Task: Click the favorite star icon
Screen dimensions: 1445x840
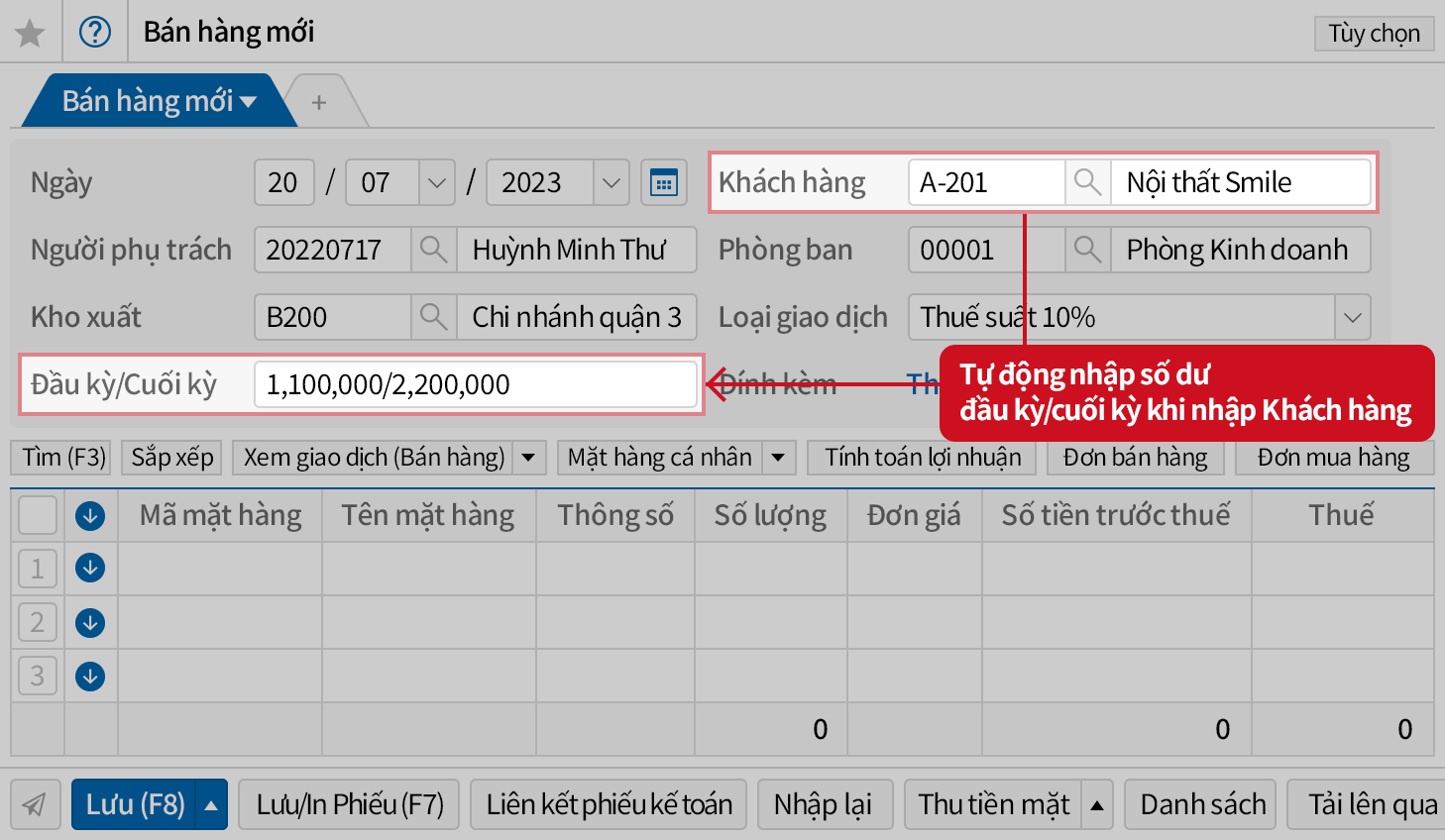Action: pyautogui.click(x=30, y=33)
